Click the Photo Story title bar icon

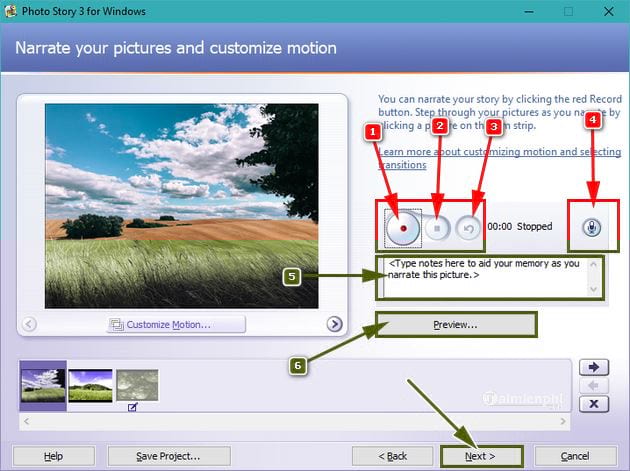(x=10, y=11)
